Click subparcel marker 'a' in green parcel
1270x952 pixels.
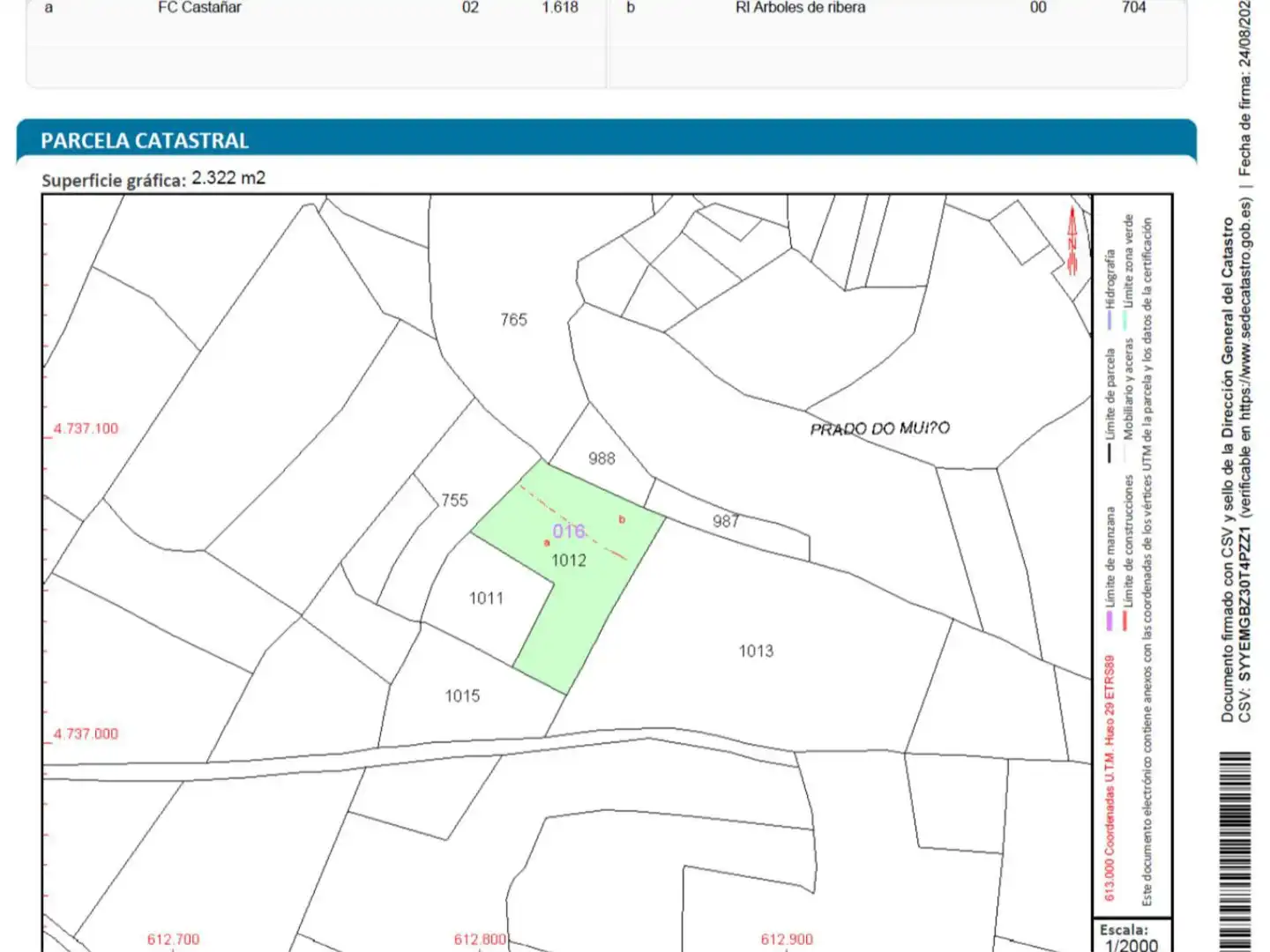tap(547, 543)
